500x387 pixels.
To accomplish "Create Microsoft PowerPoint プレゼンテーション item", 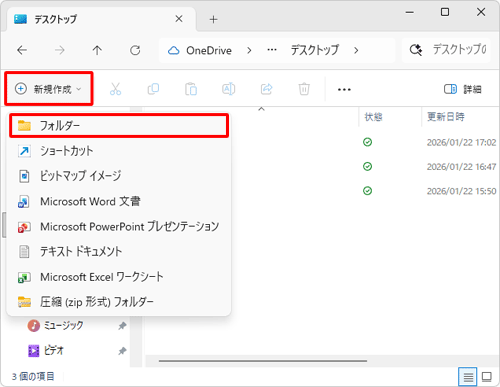I will point(119,227).
